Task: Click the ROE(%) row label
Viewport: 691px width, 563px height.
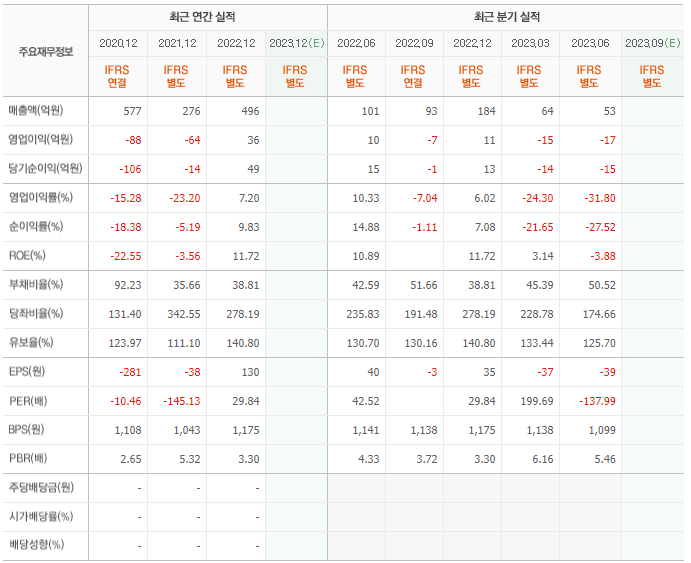Action: (x=27, y=256)
